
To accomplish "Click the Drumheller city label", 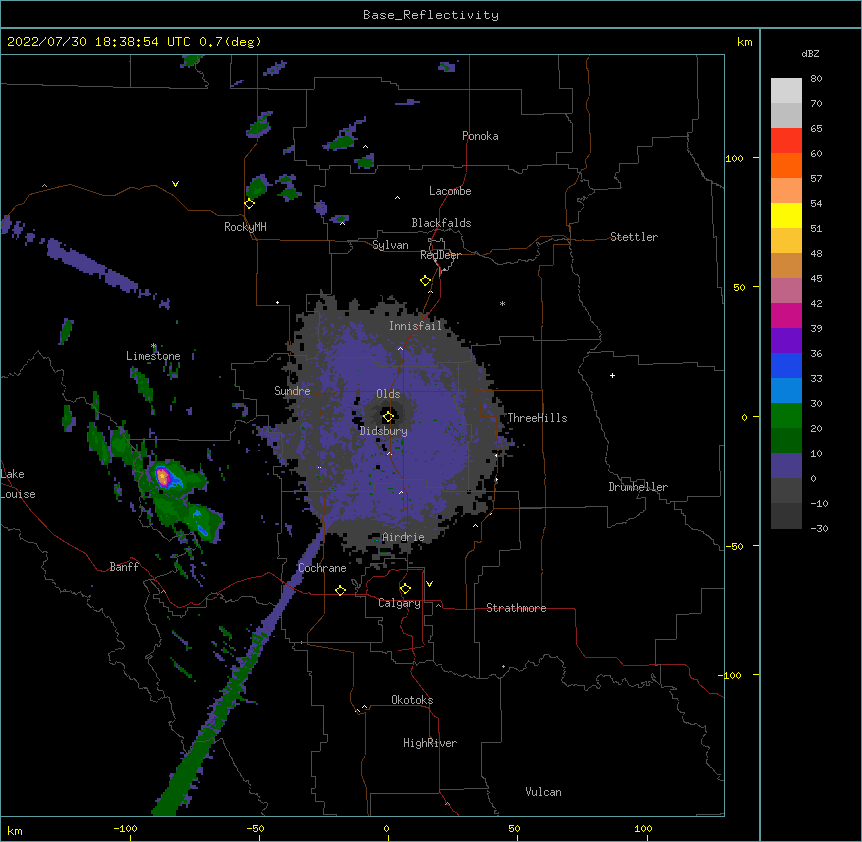I will click(x=638, y=487).
